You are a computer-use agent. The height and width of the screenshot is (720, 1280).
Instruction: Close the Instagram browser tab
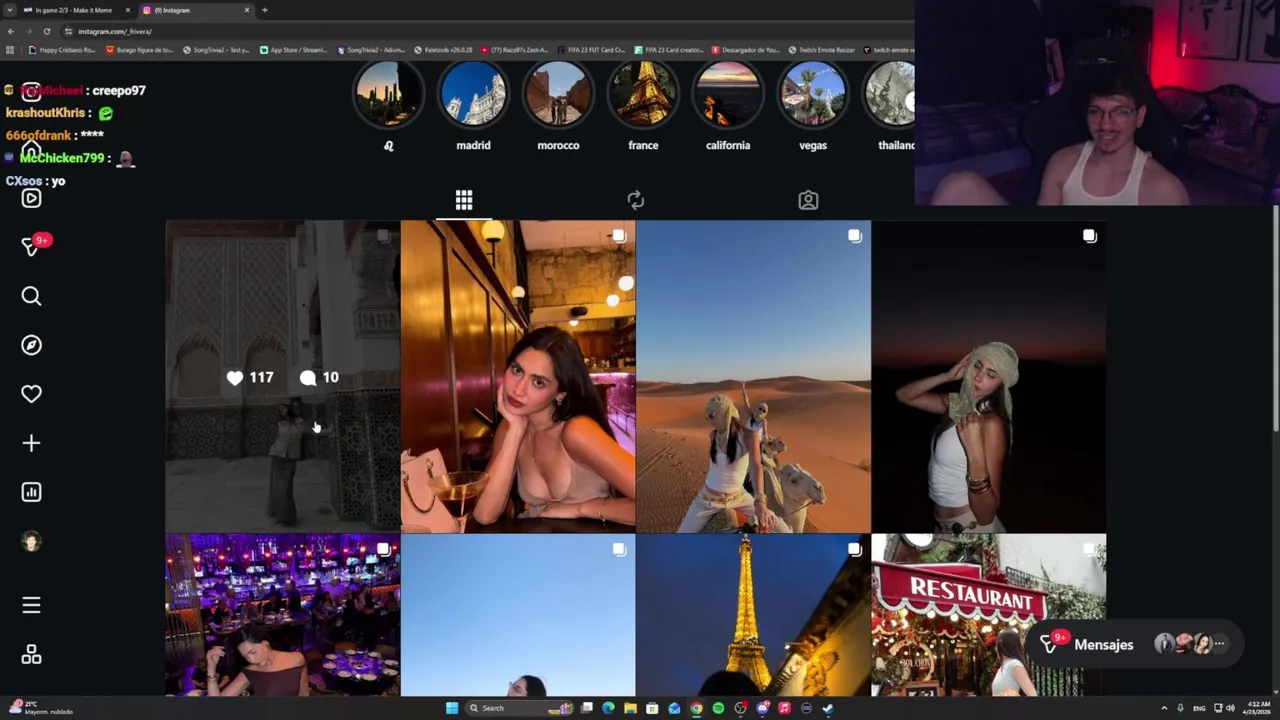pos(247,10)
